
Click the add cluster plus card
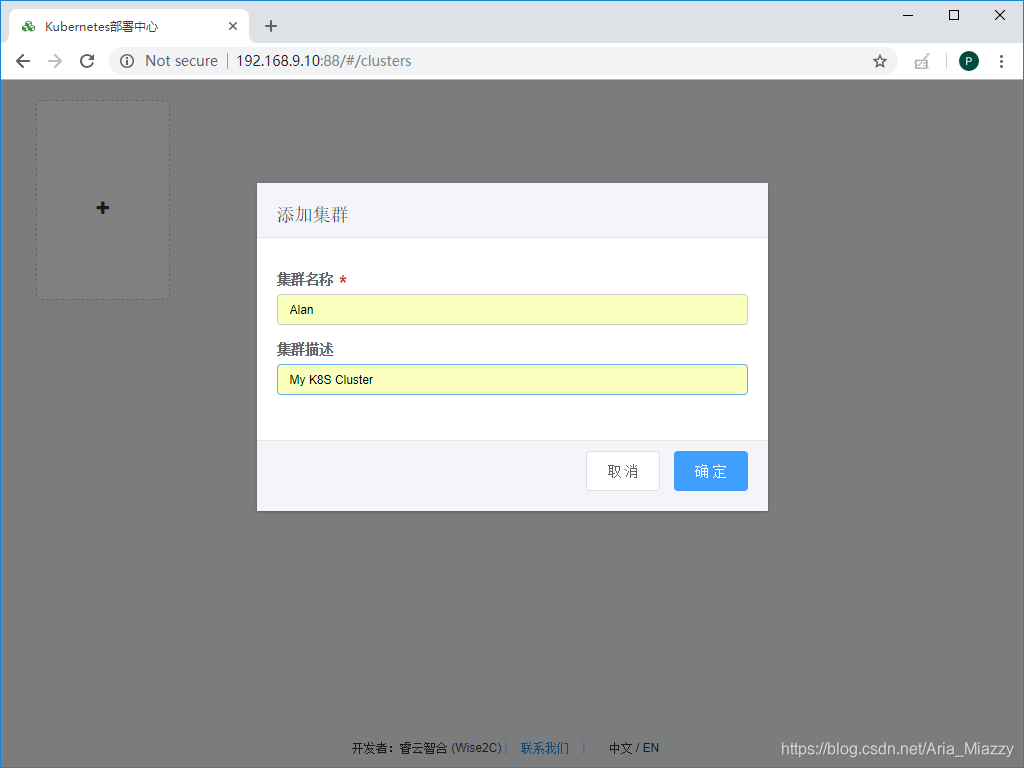tap(103, 200)
